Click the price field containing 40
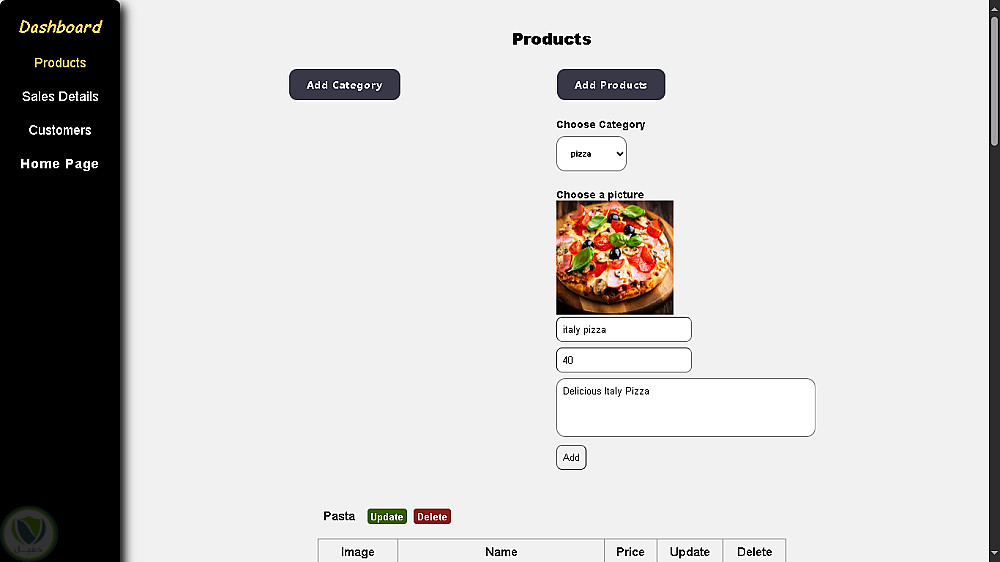The width and height of the screenshot is (1000, 562). tap(623, 360)
